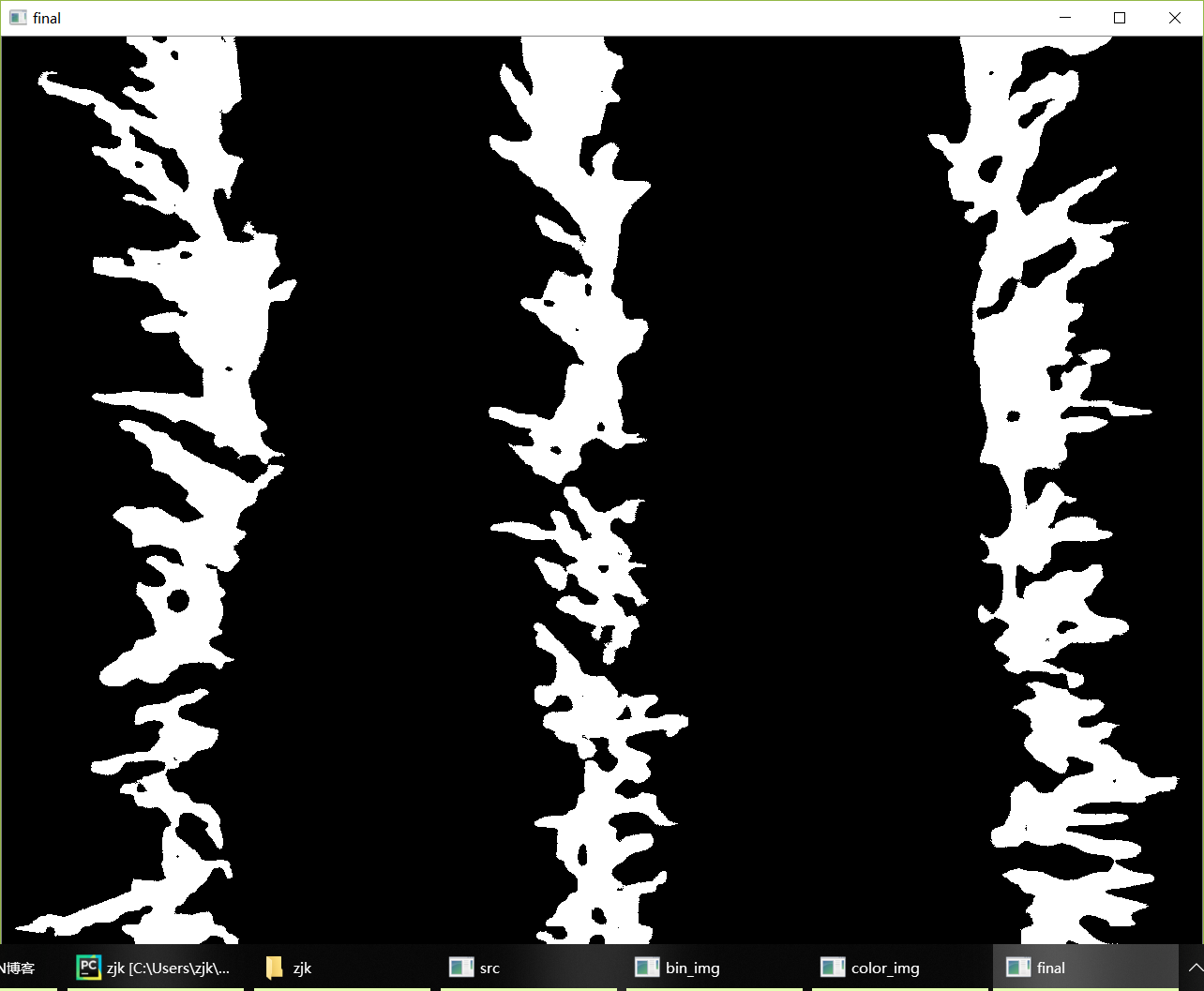Close the final window
Screen dimensions: 1204x991
tap(1174, 18)
